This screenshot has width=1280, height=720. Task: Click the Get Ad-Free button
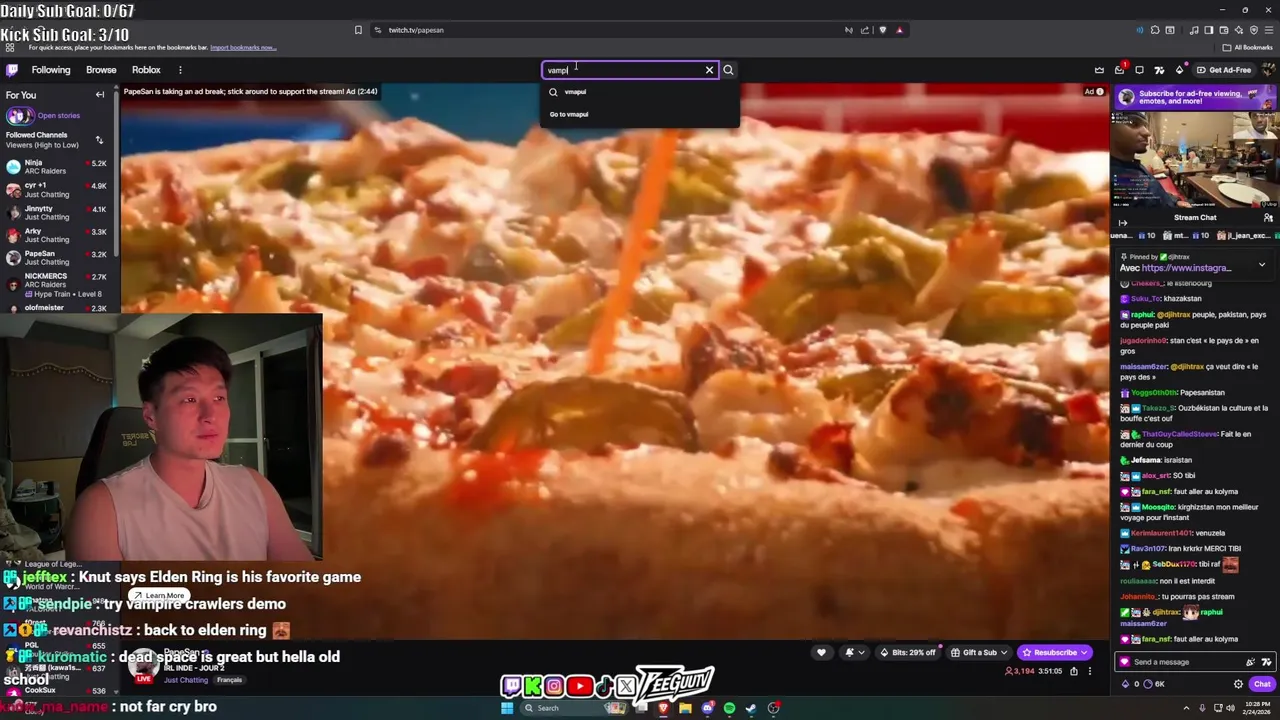[1223, 70]
